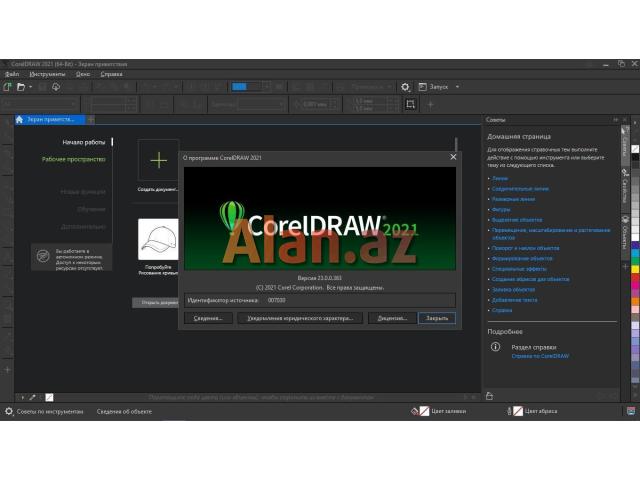Image resolution: width=640 pixels, height=480 pixels.
Task: Click the crop frame icon in property bar
Action: tap(410, 104)
